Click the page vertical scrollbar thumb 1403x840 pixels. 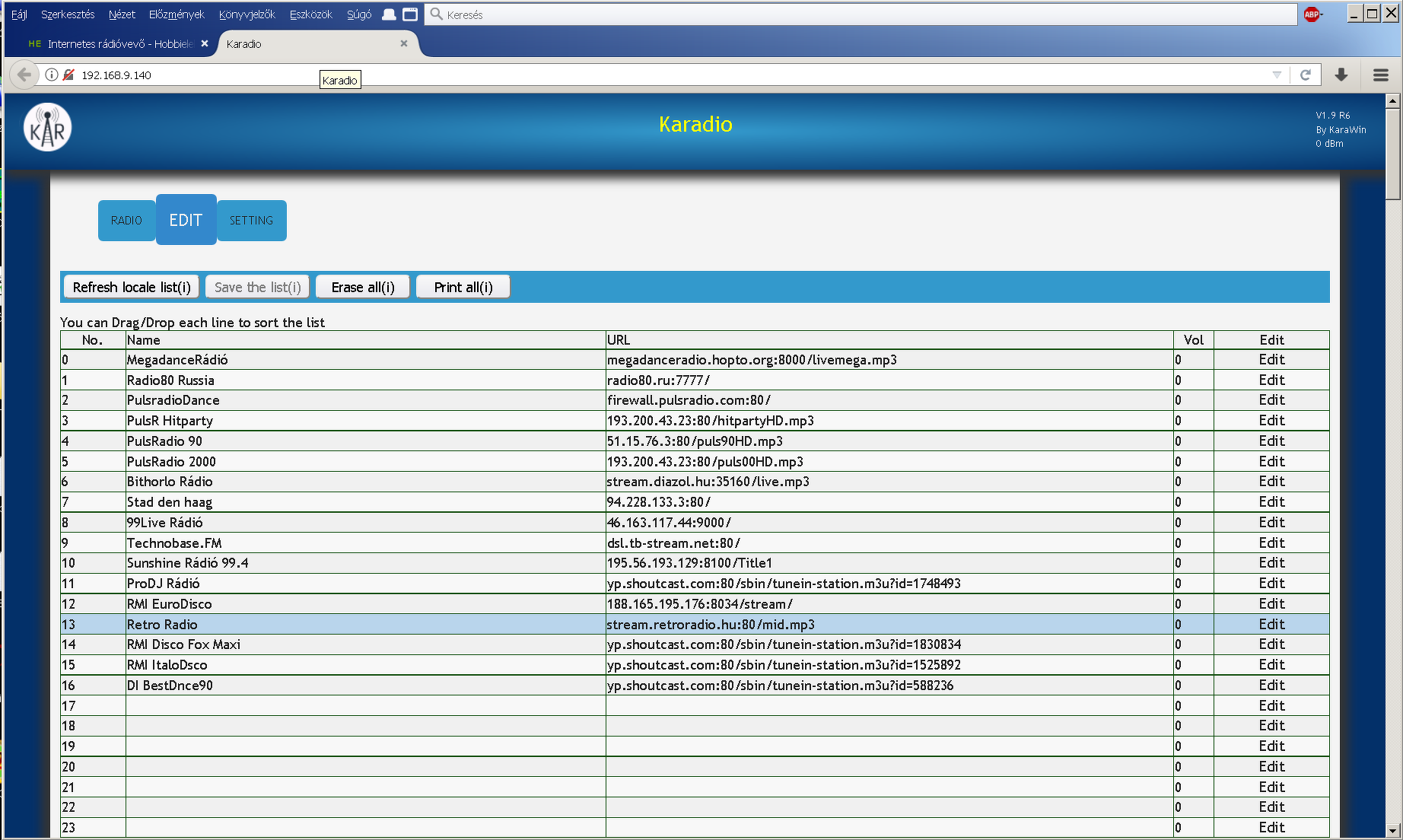point(1393,154)
